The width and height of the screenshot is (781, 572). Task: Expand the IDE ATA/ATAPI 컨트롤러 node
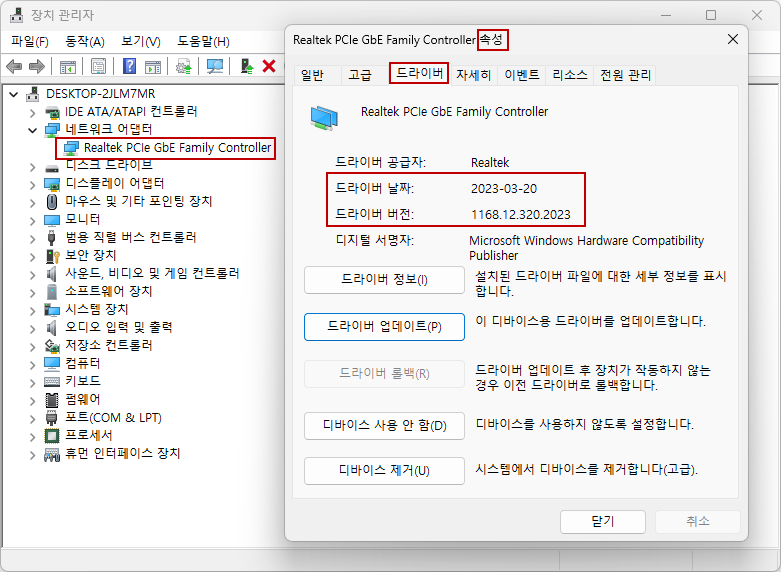(x=32, y=113)
